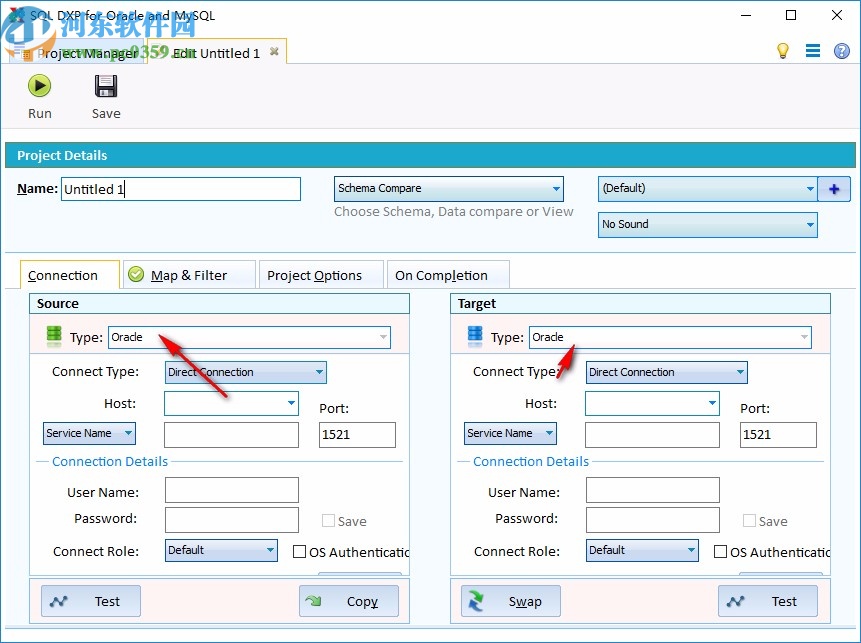The width and height of the screenshot is (861, 643).
Task: Add a new profile with the plus icon
Action: 834,188
